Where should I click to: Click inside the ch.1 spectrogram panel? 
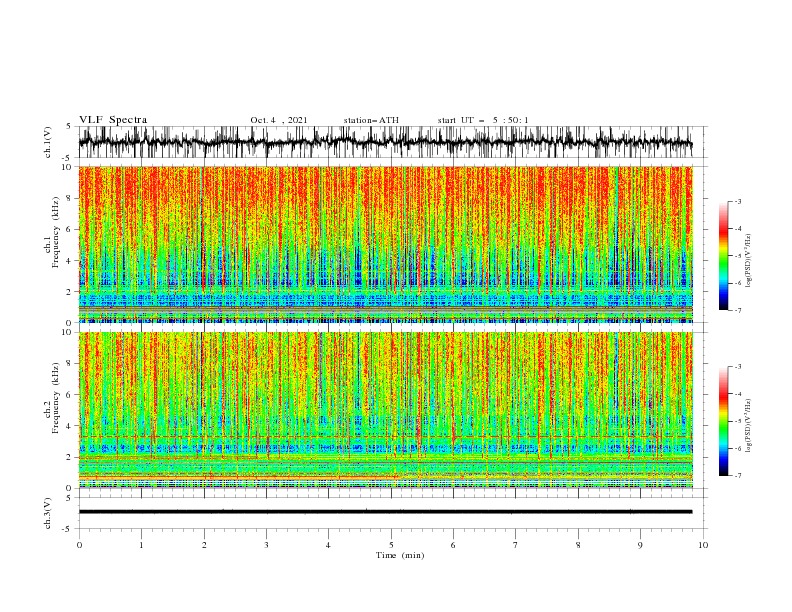(x=385, y=244)
